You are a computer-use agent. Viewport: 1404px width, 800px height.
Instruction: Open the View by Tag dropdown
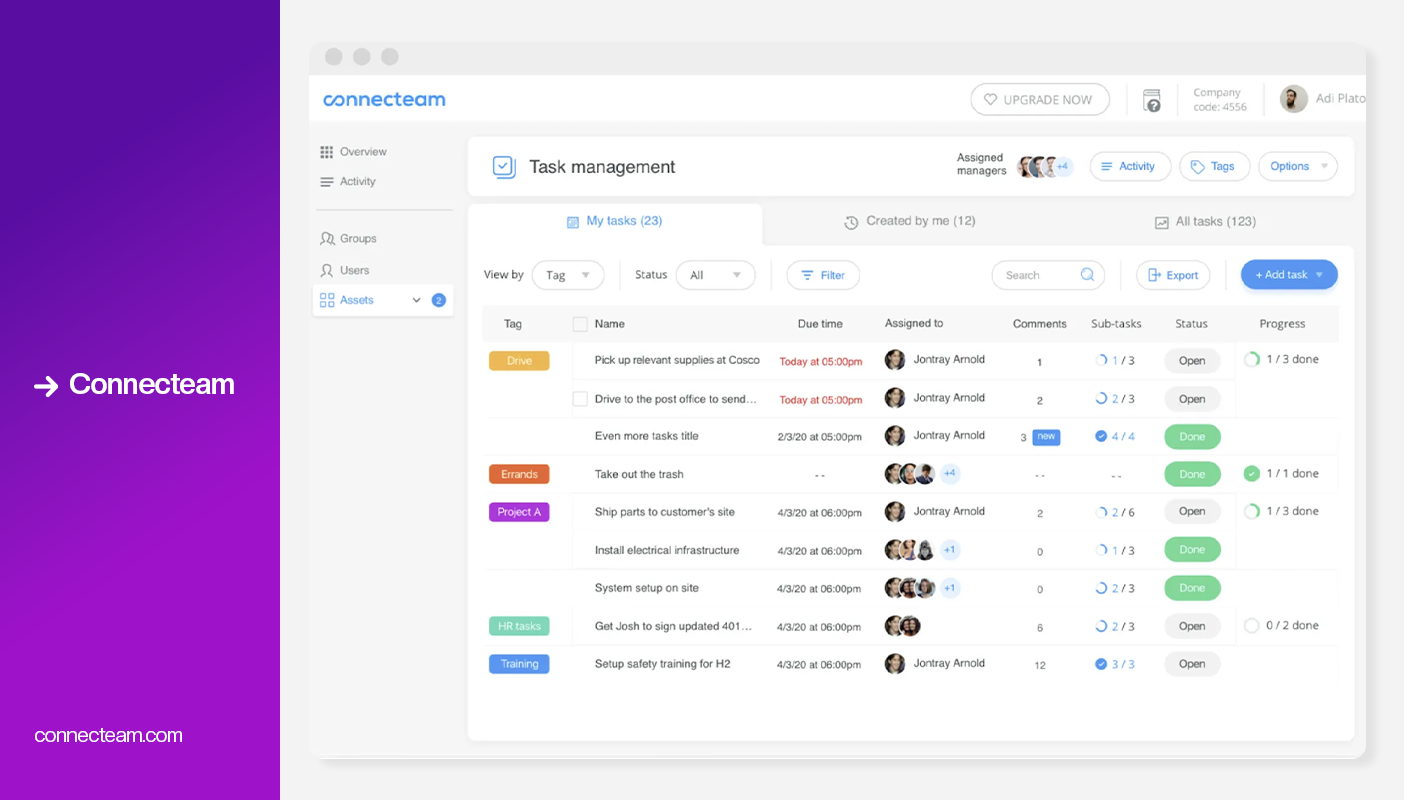568,275
